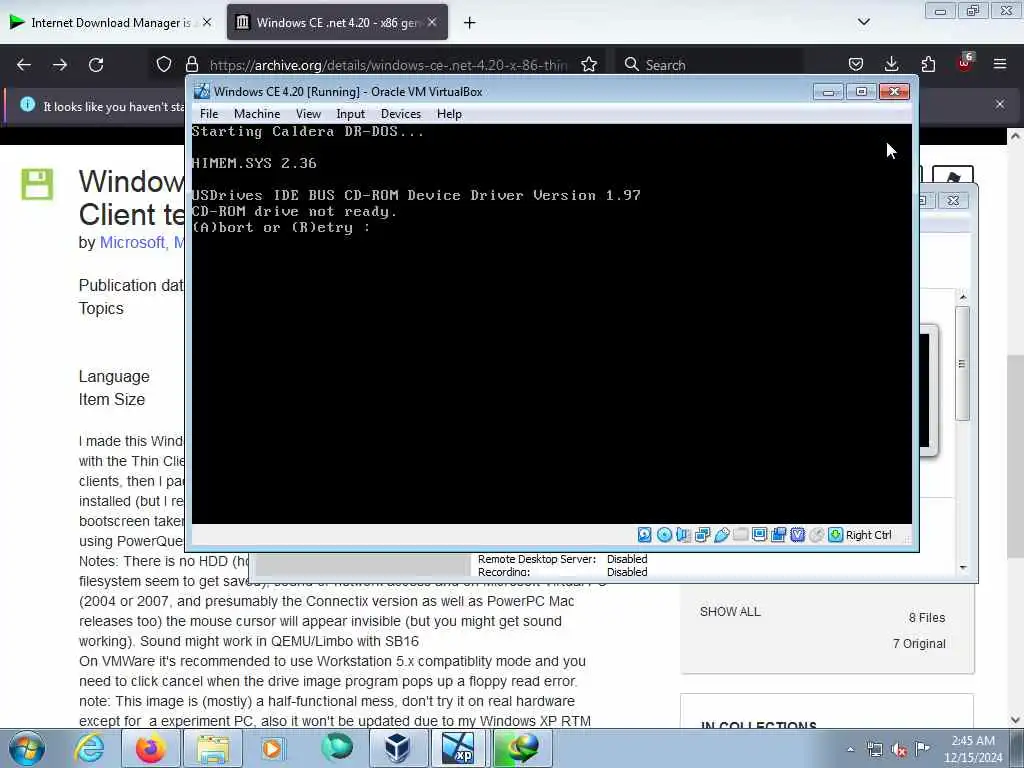
Task: Click the audio indicator in VirtualBox status bar
Action: (683, 535)
